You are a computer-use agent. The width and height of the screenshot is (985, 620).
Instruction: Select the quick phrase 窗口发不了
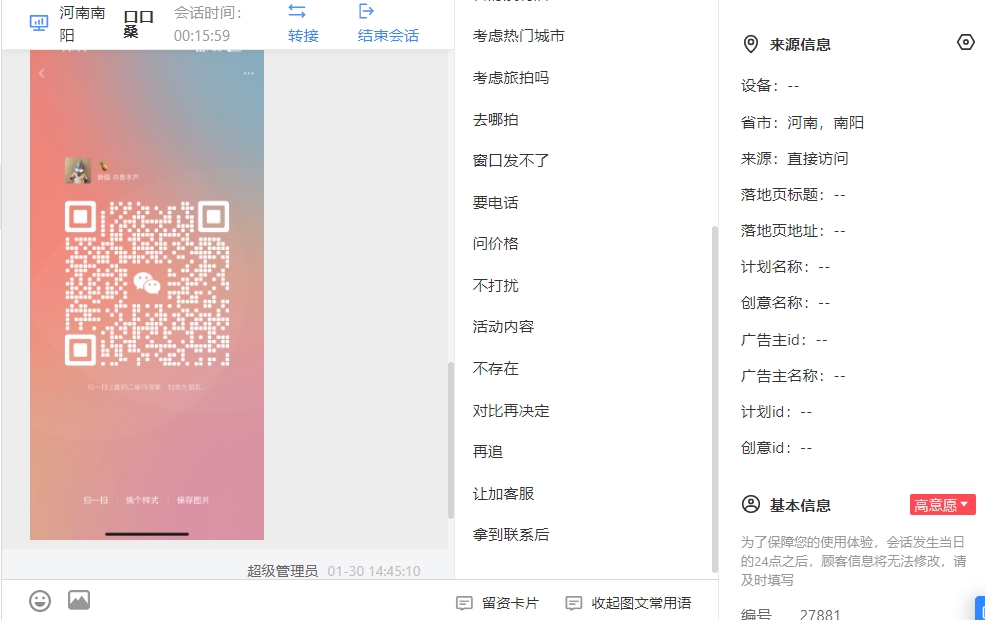(x=511, y=161)
